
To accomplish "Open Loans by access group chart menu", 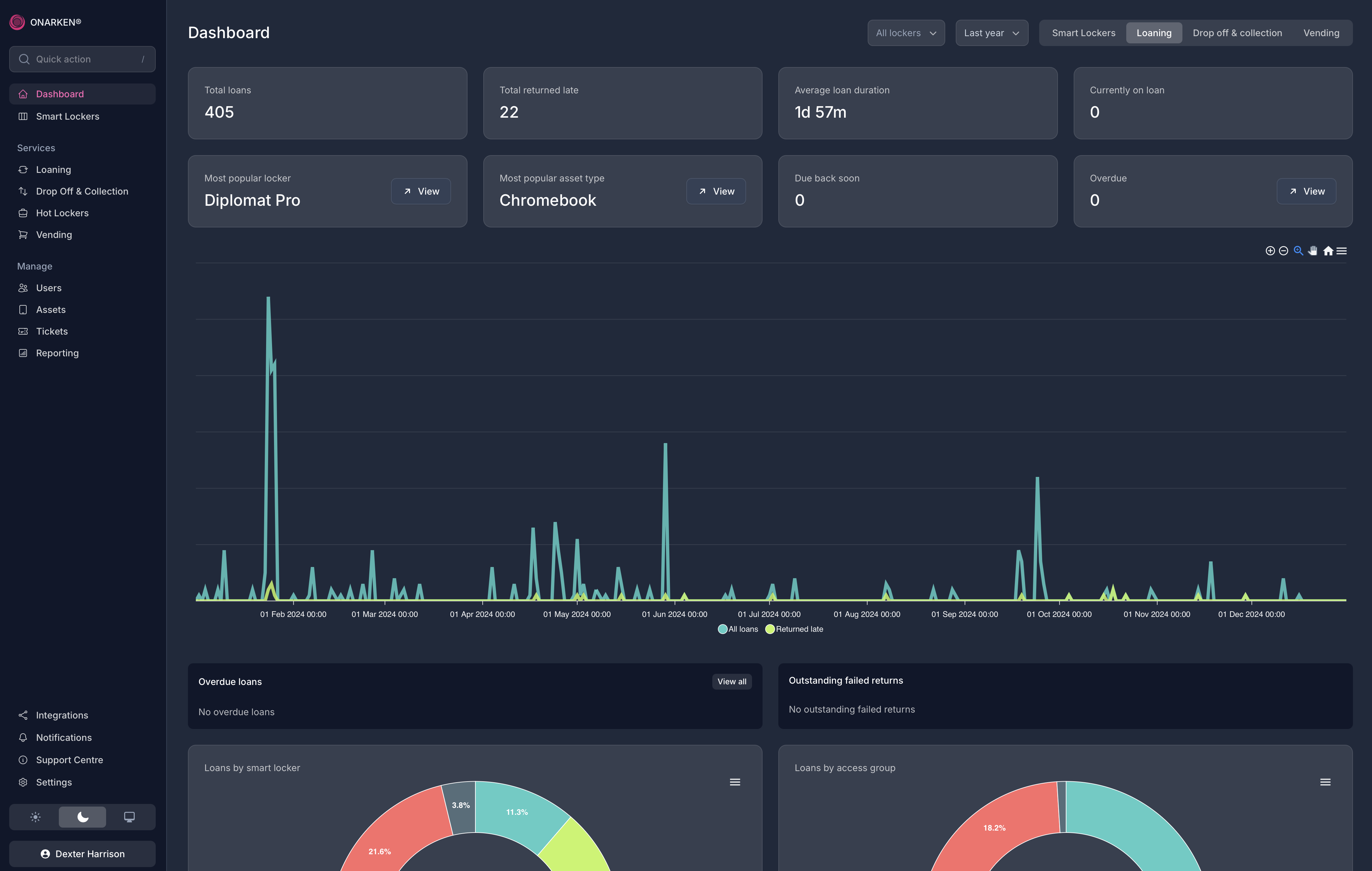I will pos(1325,782).
